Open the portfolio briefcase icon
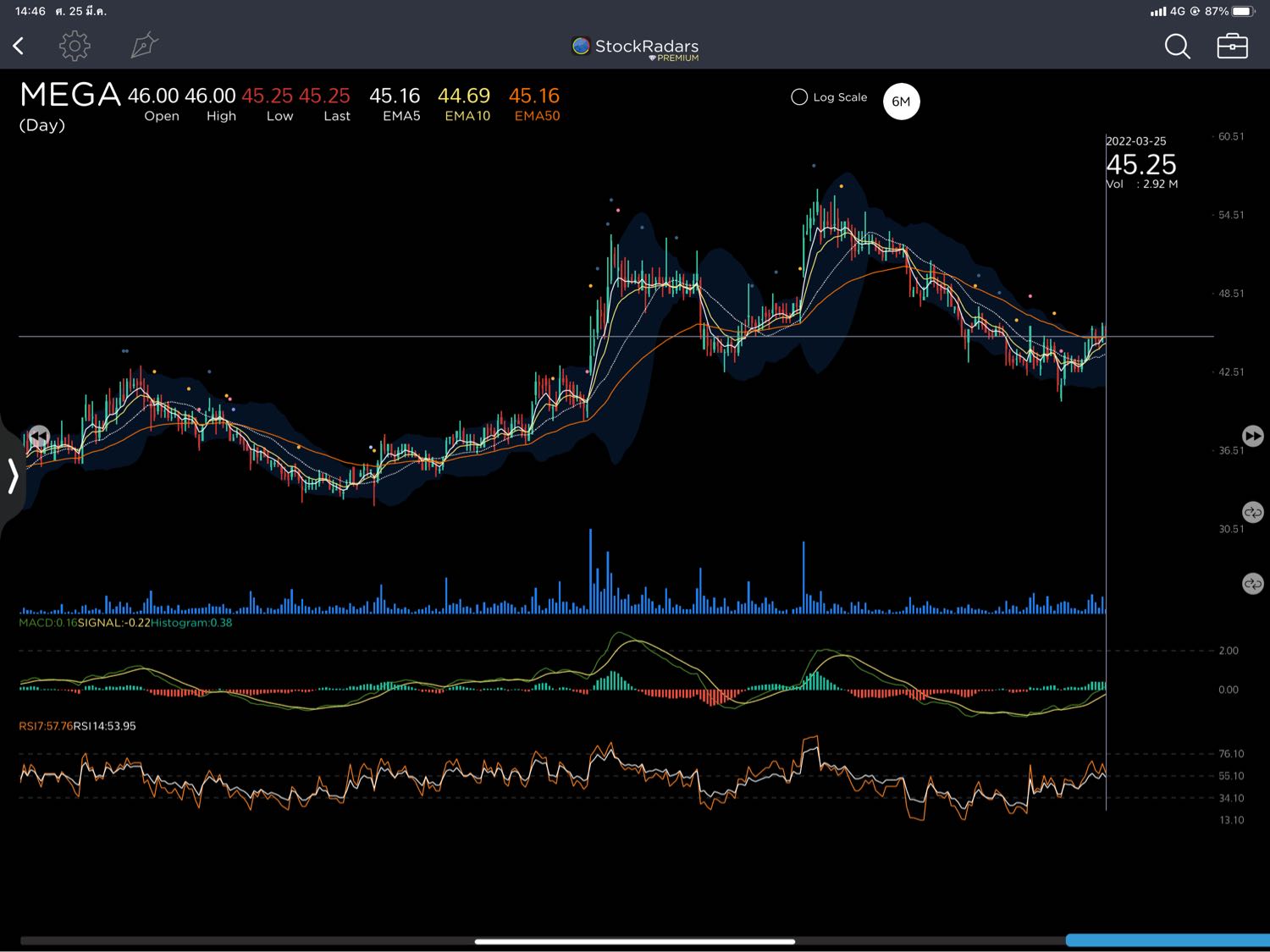This screenshot has width=1270, height=952. [1232, 46]
